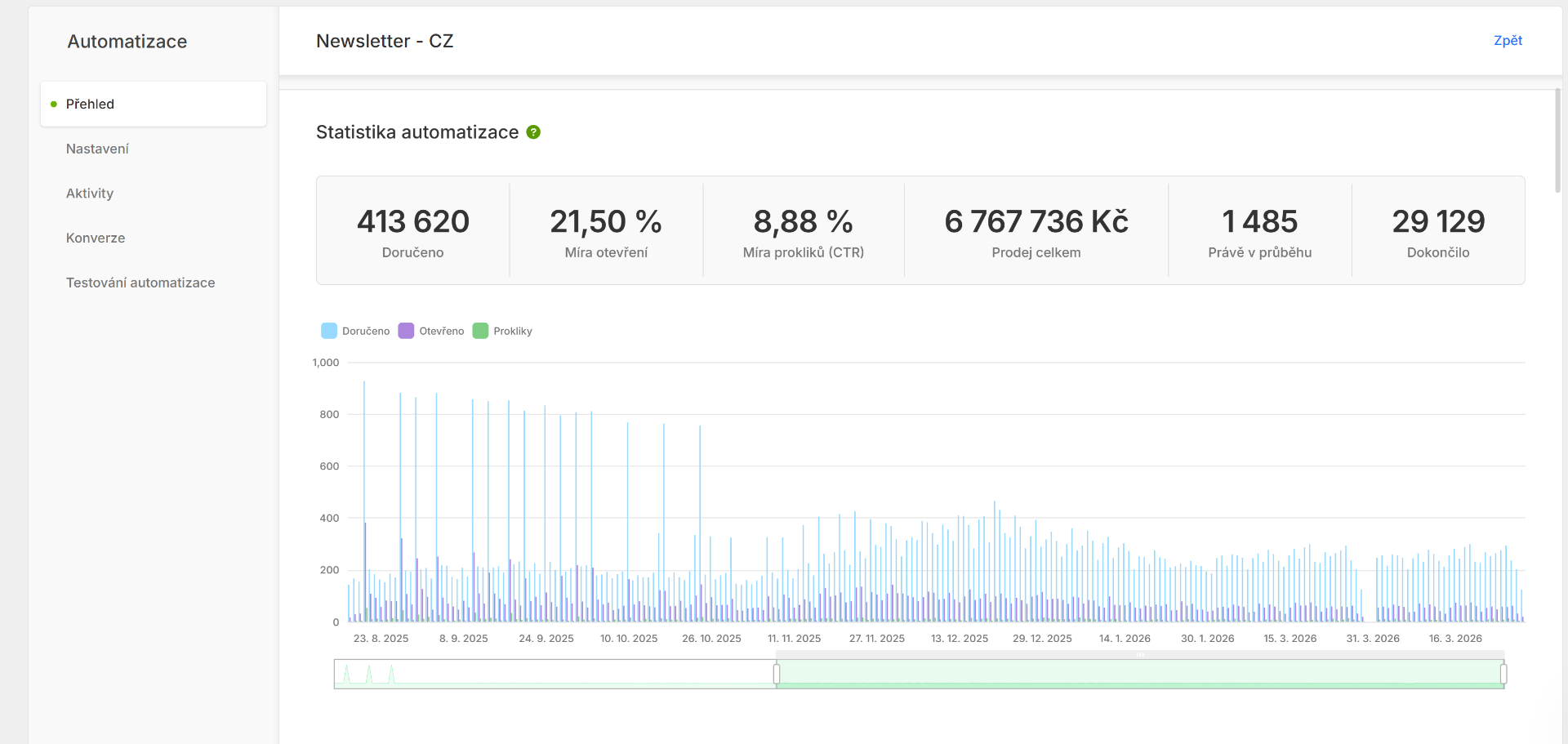Select Konverze in the sidebar
This screenshot has width=1568, height=744.
pos(96,238)
